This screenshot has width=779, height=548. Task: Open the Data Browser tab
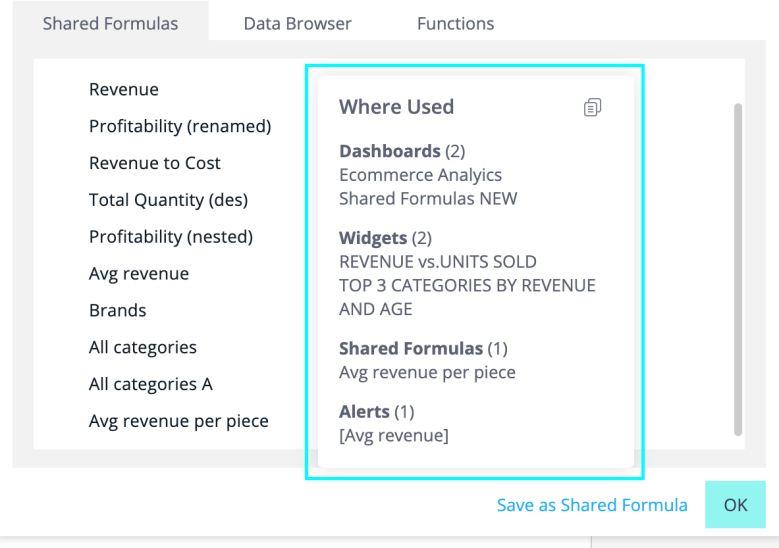point(298,23)
